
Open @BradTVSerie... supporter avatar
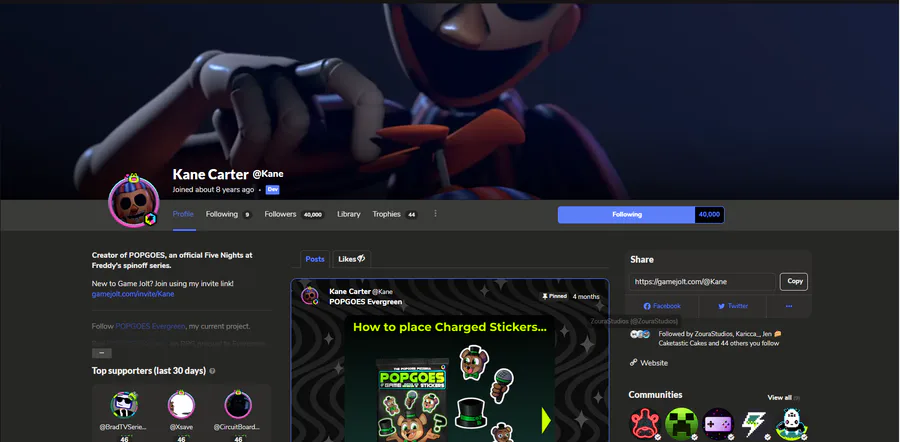coord(124,404)
